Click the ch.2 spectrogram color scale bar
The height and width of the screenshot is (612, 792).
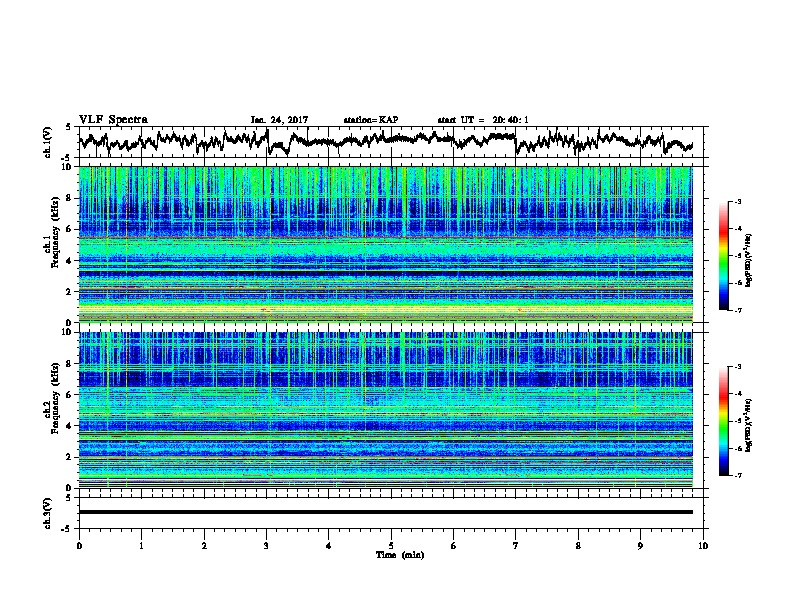(x=724, y=421)
